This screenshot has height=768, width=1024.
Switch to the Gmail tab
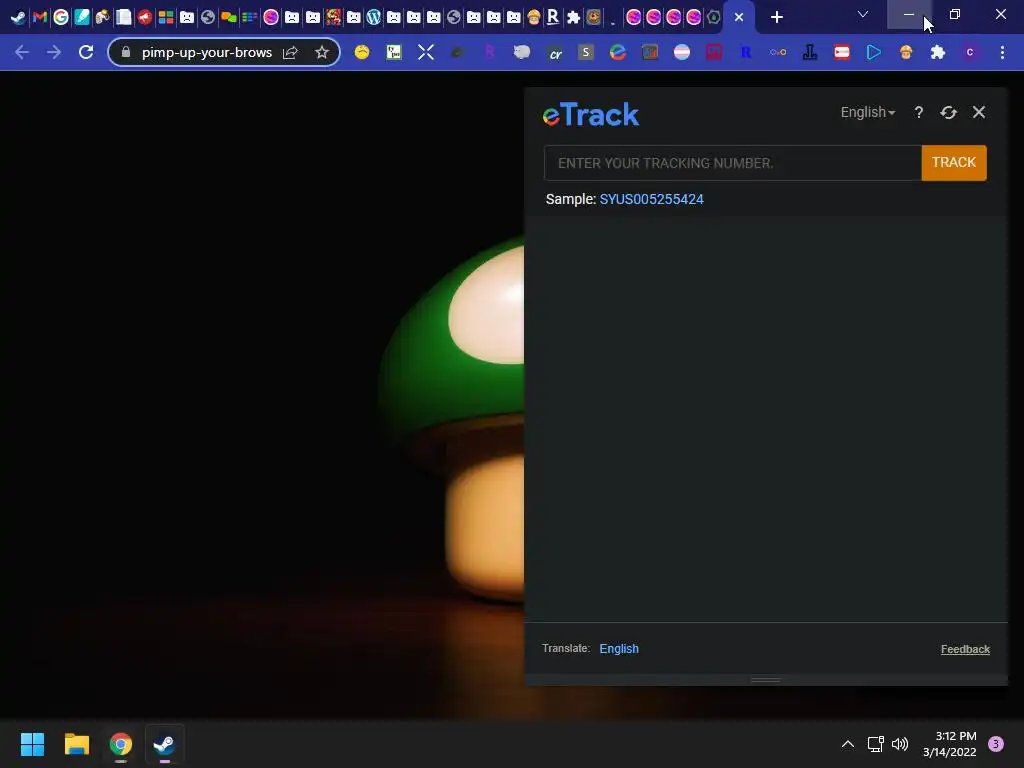point(40,18)
